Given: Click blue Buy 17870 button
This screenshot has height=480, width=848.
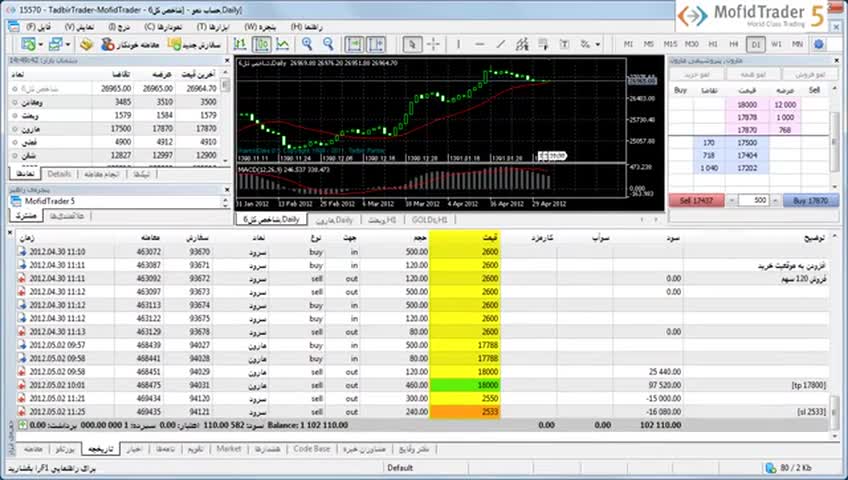Looking at the screenshot, I should pyautogui.click(x=810, y=201).
